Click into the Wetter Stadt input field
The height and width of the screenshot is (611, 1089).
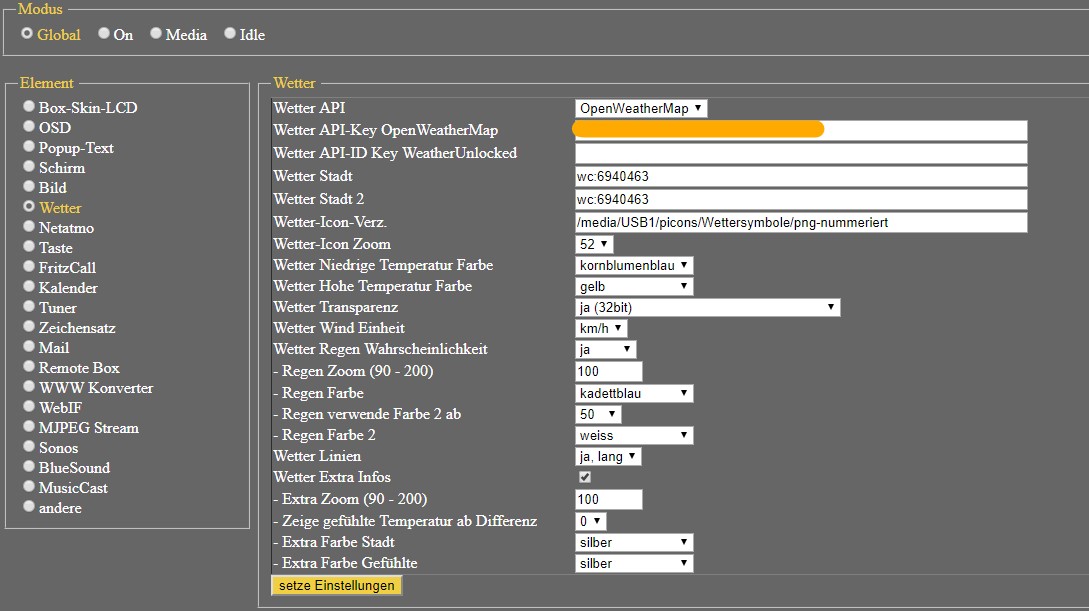(800, 177)
